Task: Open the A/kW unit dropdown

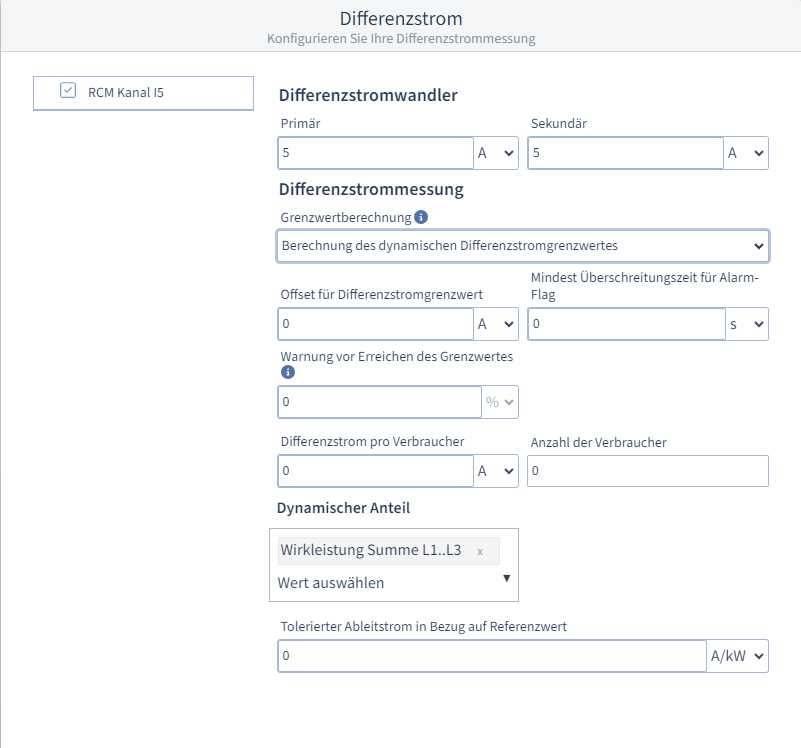Action: [x=738, y=655]
